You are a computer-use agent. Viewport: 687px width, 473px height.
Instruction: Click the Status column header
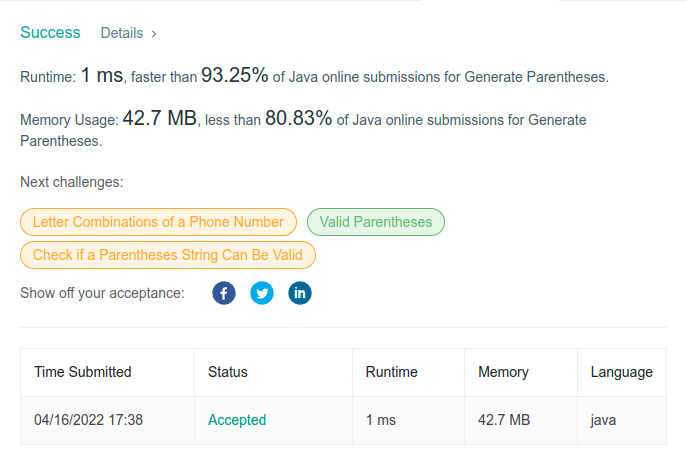point(228,372)
